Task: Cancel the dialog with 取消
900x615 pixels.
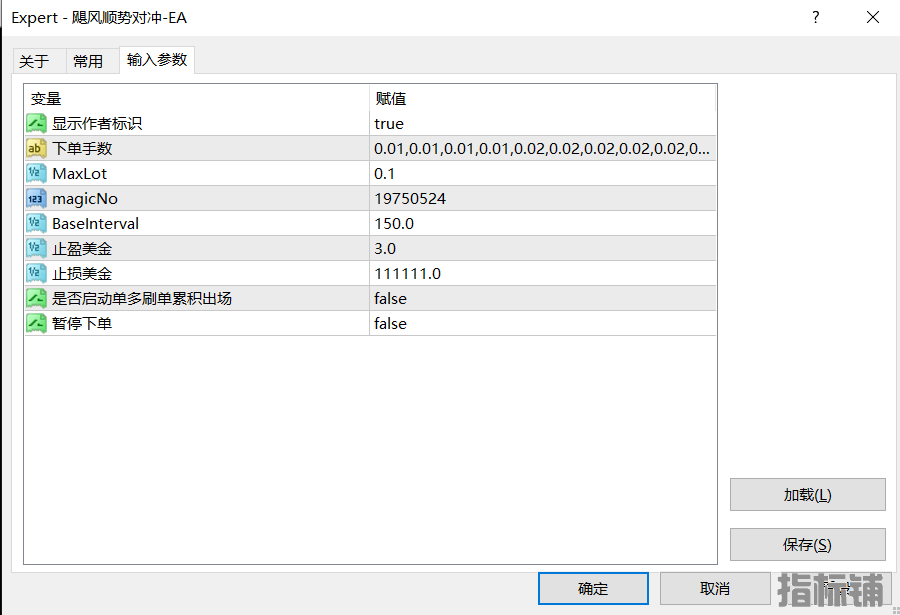Action: pyautogui.click(x=715, y=589)
